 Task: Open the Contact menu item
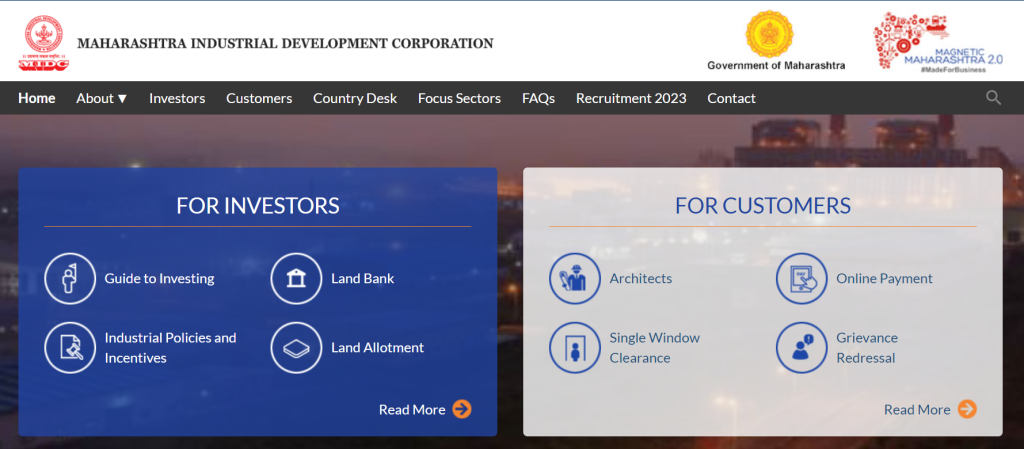[731, 98]
